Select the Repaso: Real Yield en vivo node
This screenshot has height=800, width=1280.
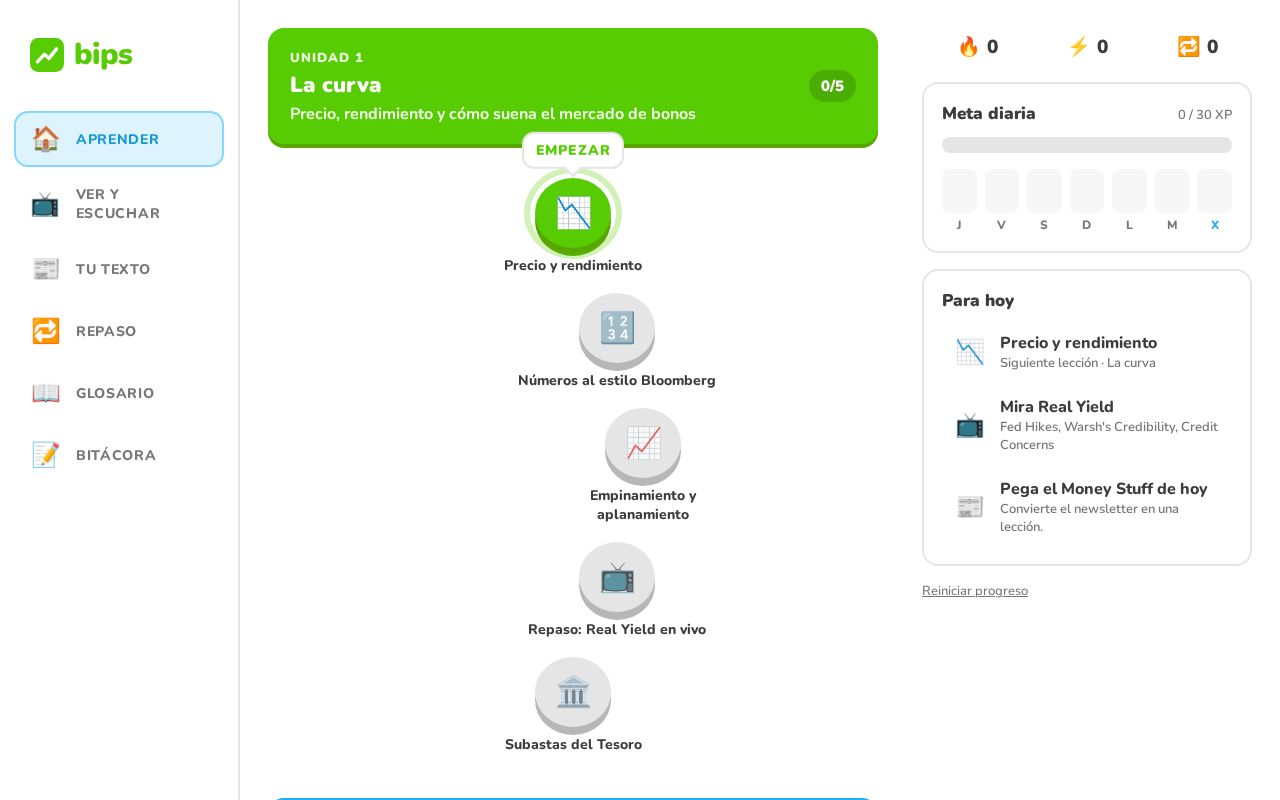617,580
